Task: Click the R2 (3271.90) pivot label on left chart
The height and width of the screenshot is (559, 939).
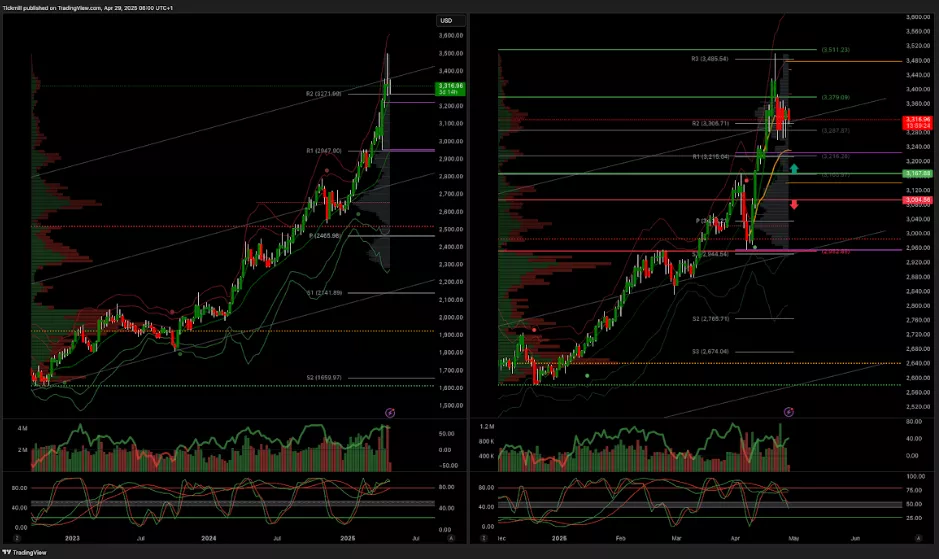Action: pyautogui.click(x=324, y=93)
